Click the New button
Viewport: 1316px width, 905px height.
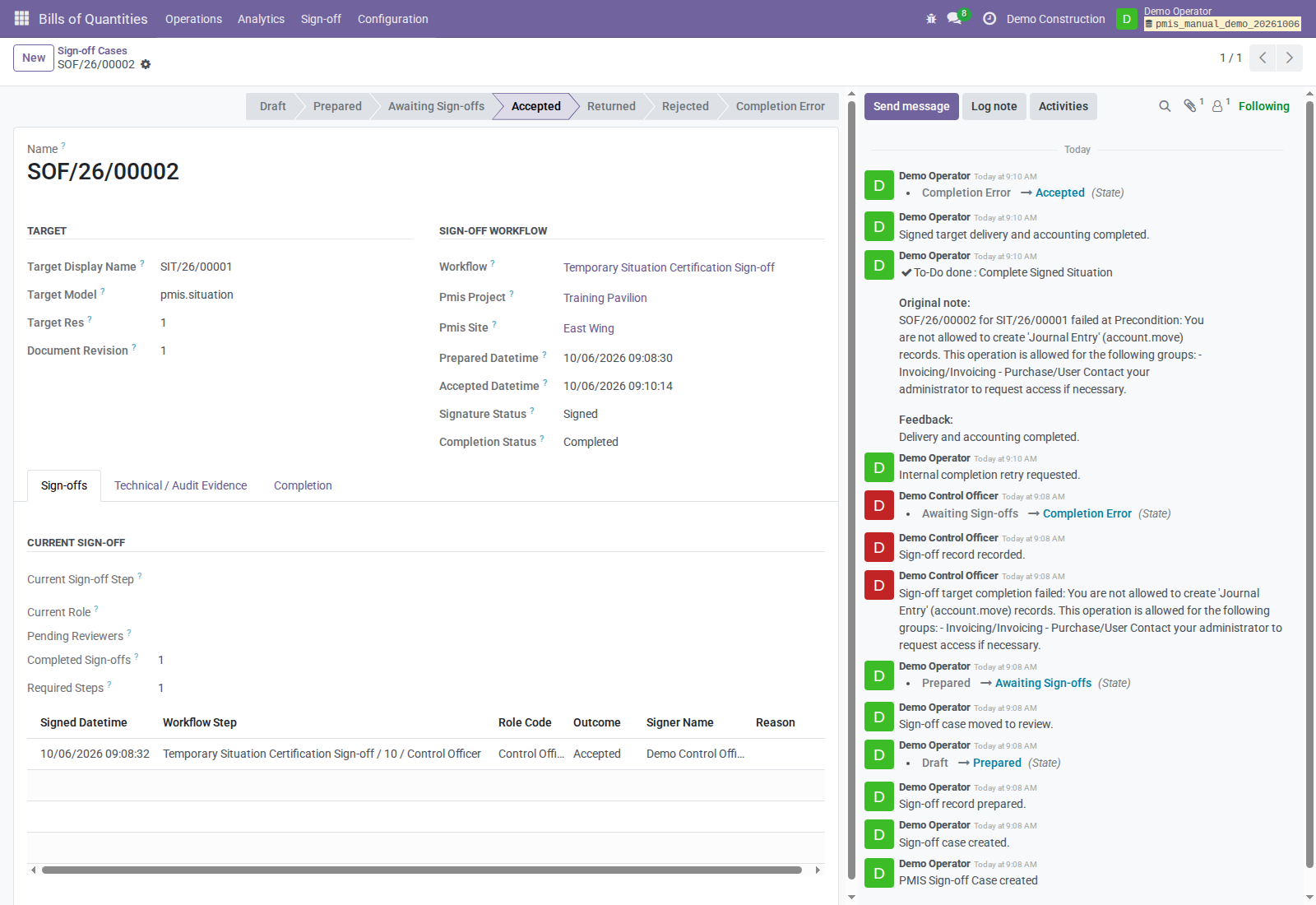[x=34, y=58]
